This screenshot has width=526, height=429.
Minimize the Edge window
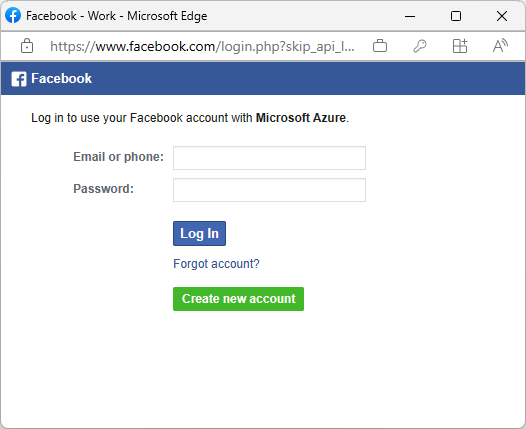pyautogui.click(x=410, y=16)
